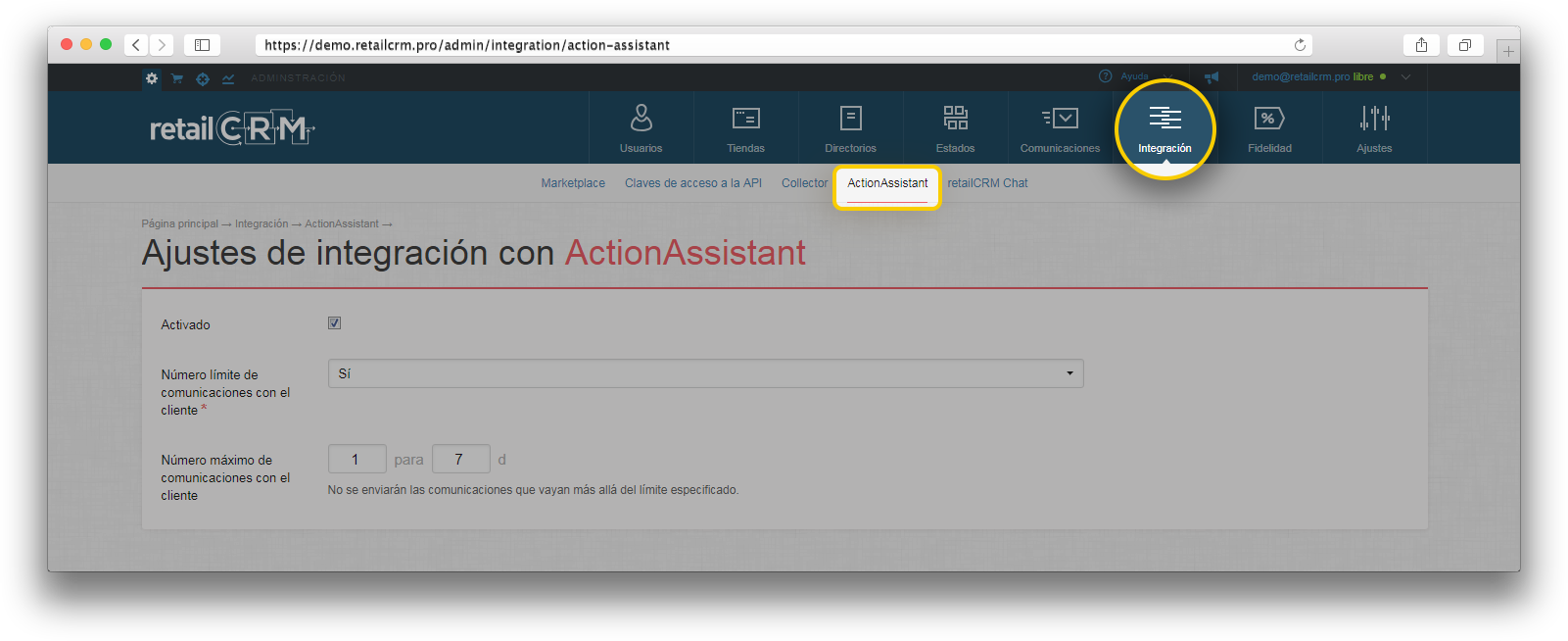Click the crosshair target icon in top bar
Viewport: 1568px width, 641px height.
[x=203, y=78]
